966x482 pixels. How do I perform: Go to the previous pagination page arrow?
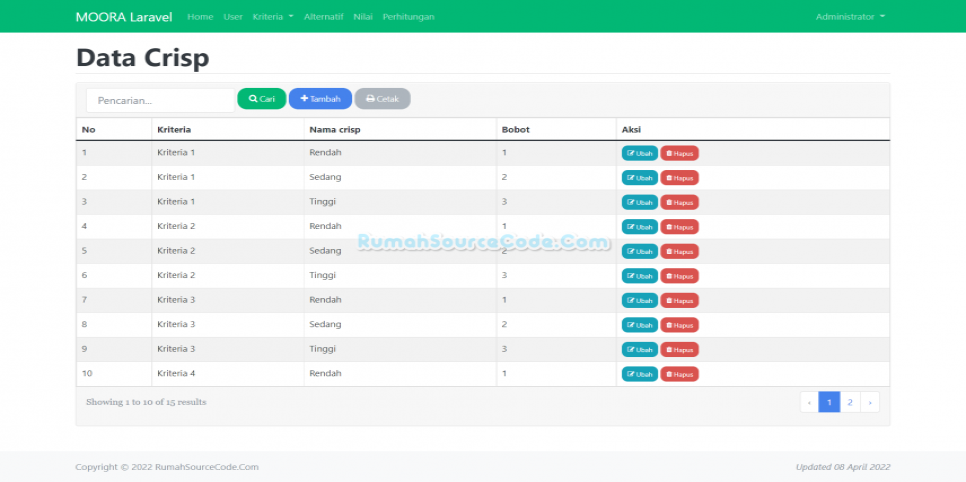[x=809, y=402]
